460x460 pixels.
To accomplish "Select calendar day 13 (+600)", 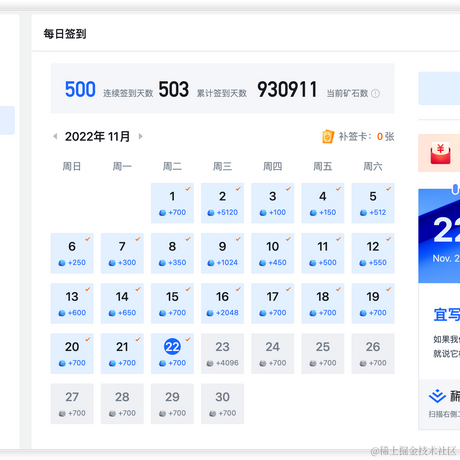I will pyautogui.click(x=72, y=303).
